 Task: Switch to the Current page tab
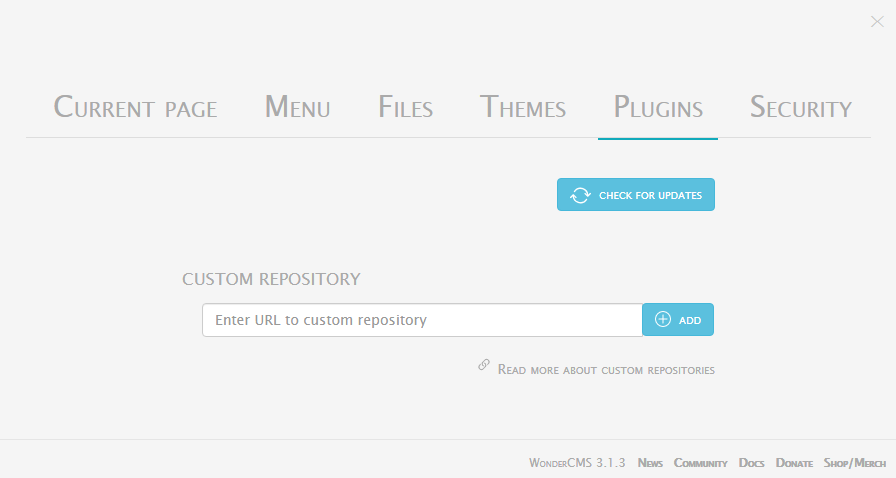coord(135,108)
